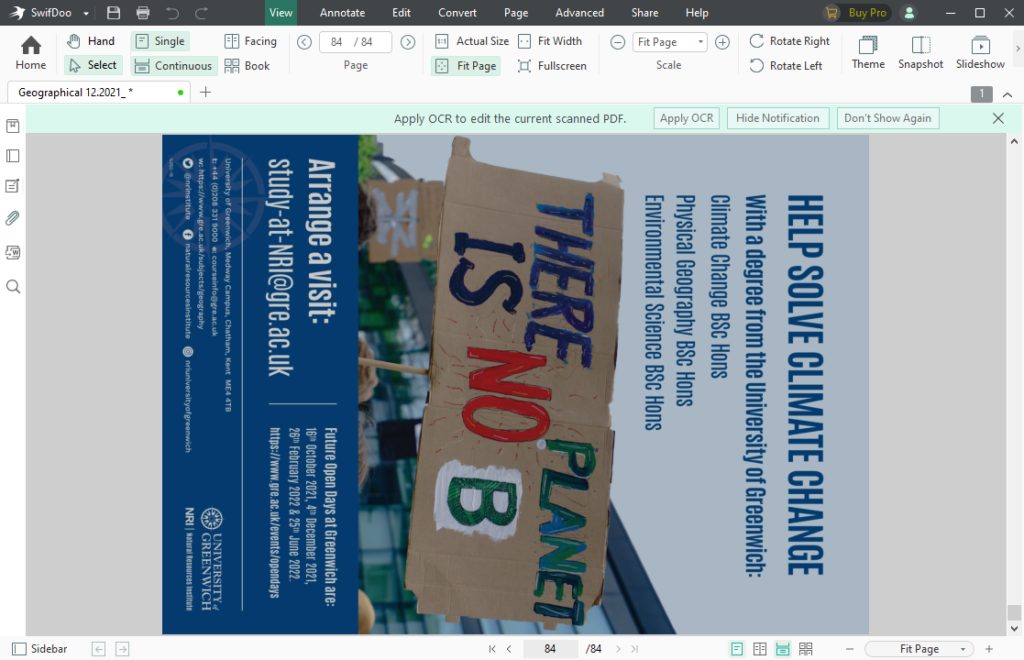This screenshot has width=1024, height=660.
Task: Click the status bar page number field
Action: (550, 649)
